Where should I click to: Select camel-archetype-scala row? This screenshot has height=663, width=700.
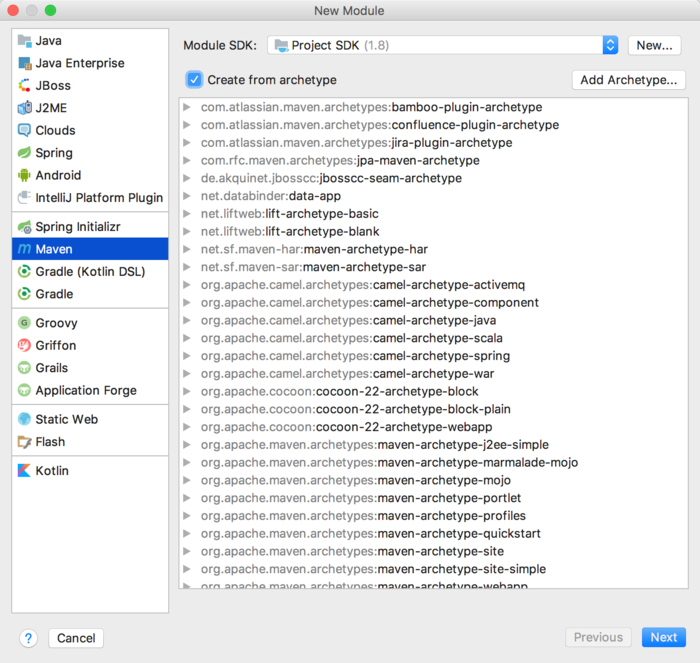(x=433, y=338)
